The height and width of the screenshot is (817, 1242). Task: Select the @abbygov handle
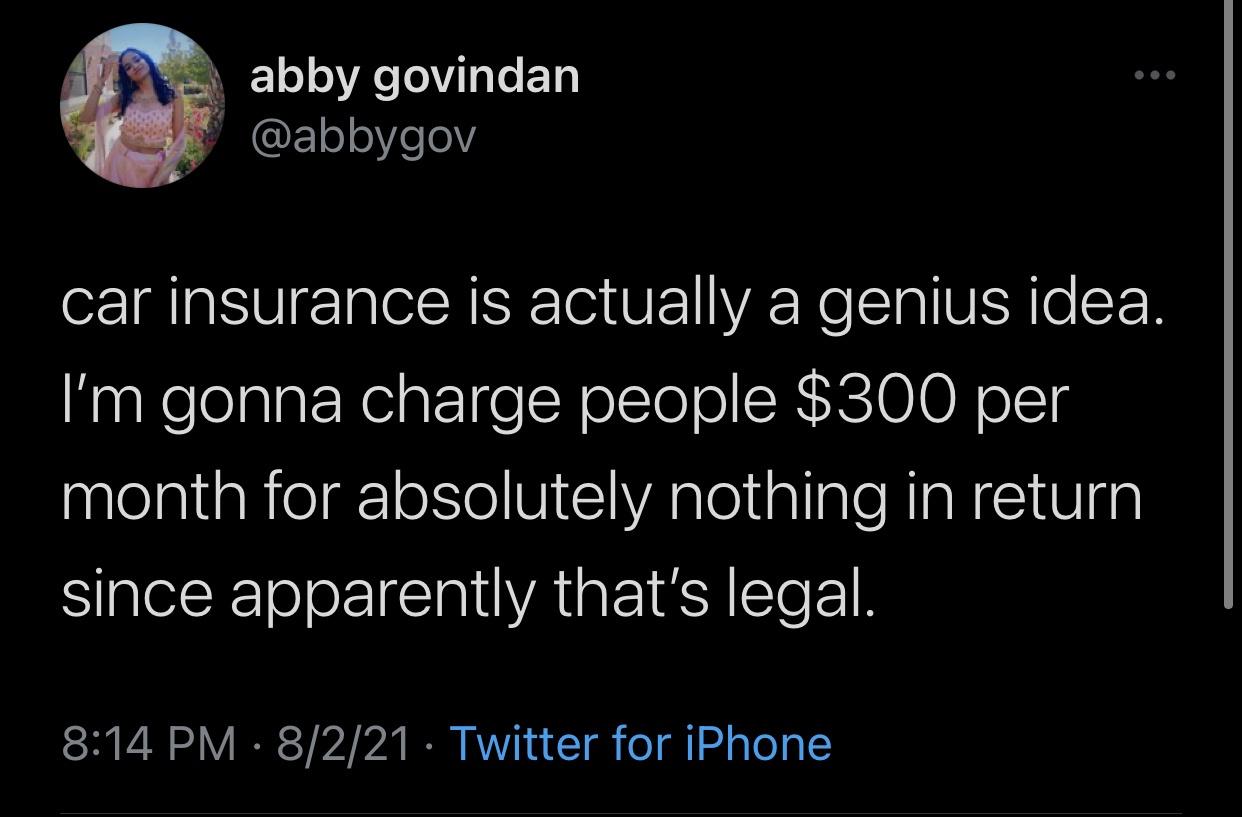[364, 138]
